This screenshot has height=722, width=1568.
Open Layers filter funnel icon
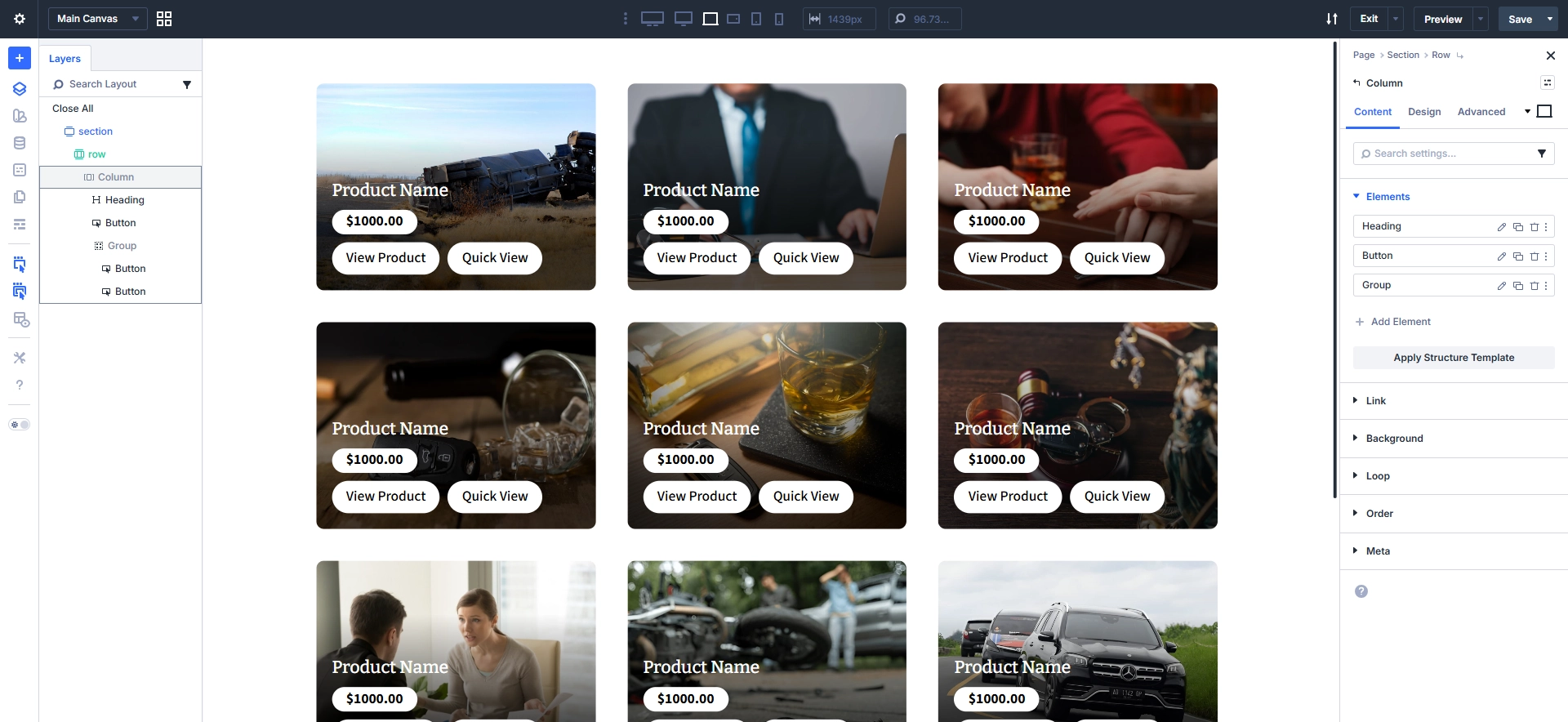pyautogui.click(x=187, y=84)
